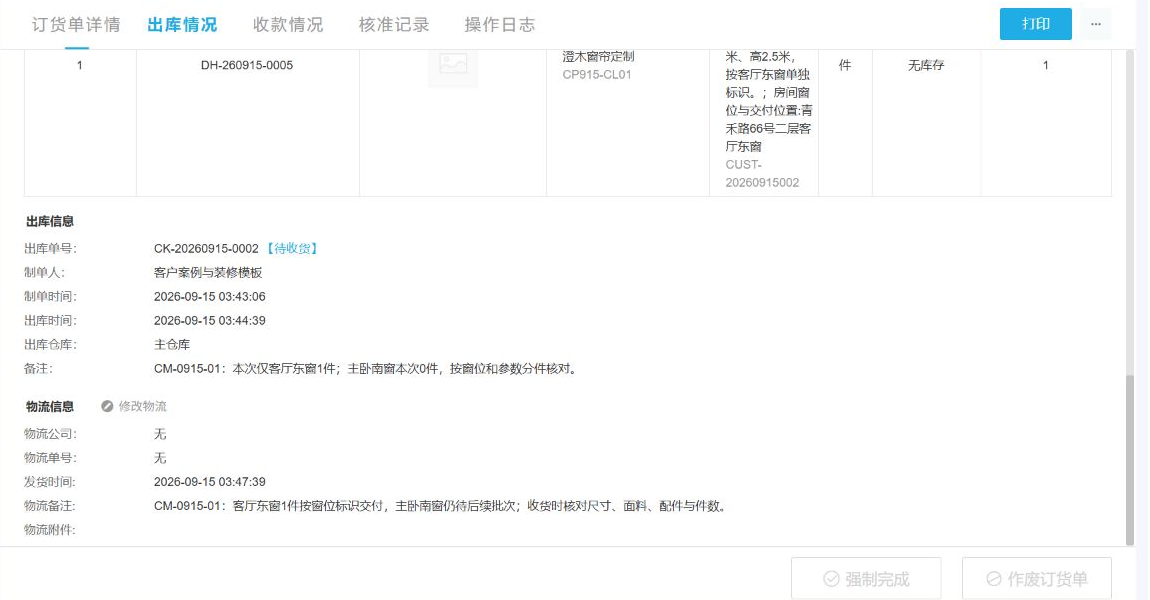The height and width of the screenshot is (600, 1150).
Task: Click the blue 打印 button
Action: coord(1036,24)
